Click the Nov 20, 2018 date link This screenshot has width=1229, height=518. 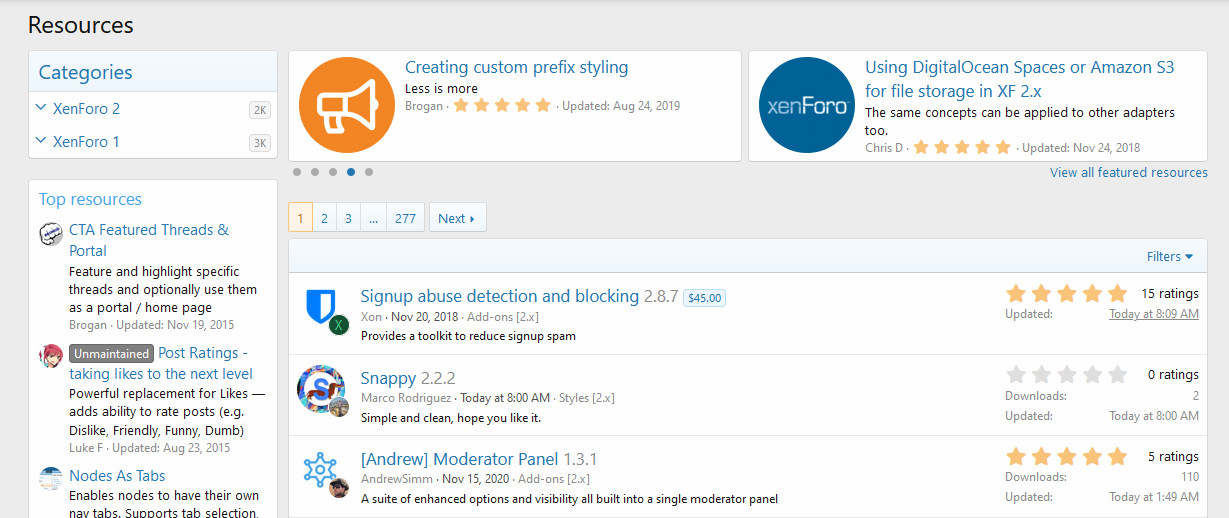pyautogui.click(x=425, y=317)
